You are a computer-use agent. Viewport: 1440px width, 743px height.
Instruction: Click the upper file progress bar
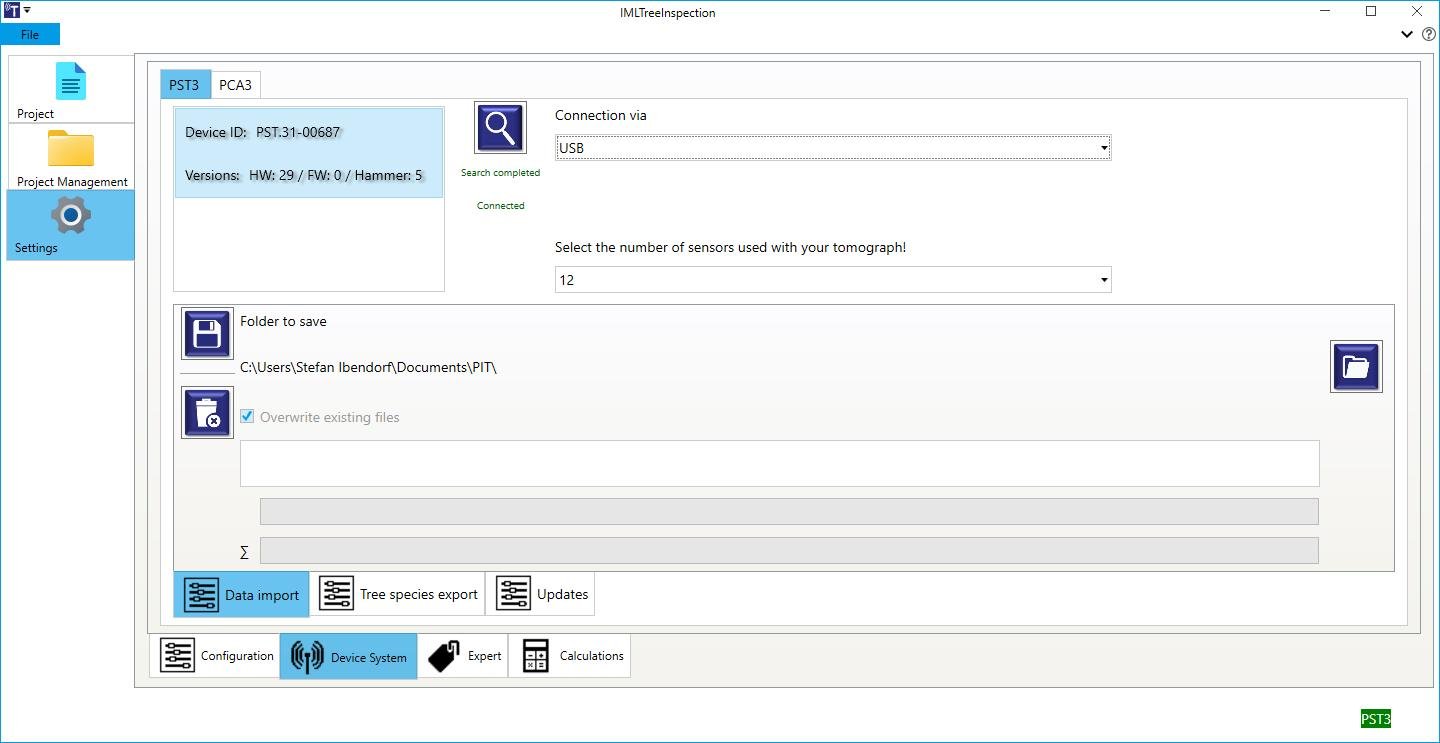click(x=789, y=511)
